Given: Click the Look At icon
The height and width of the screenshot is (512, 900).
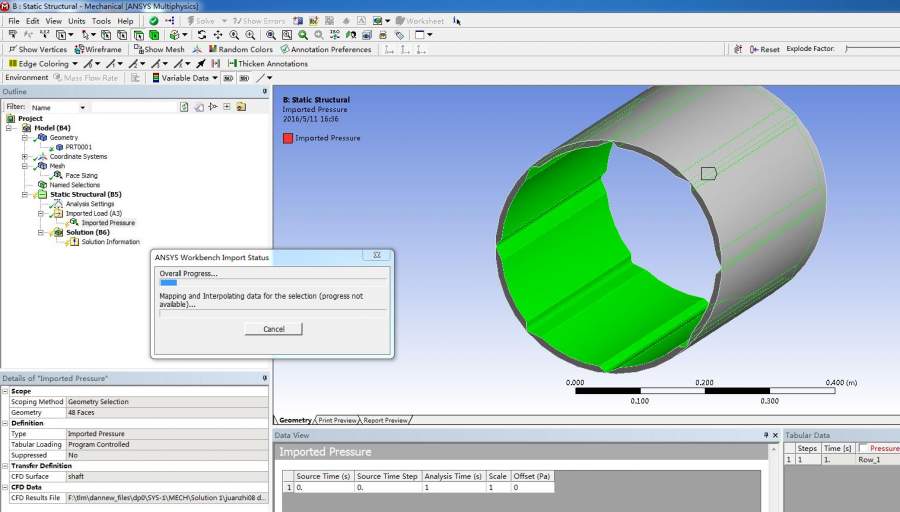Looking at the screenshot, I should coord(351,35).
